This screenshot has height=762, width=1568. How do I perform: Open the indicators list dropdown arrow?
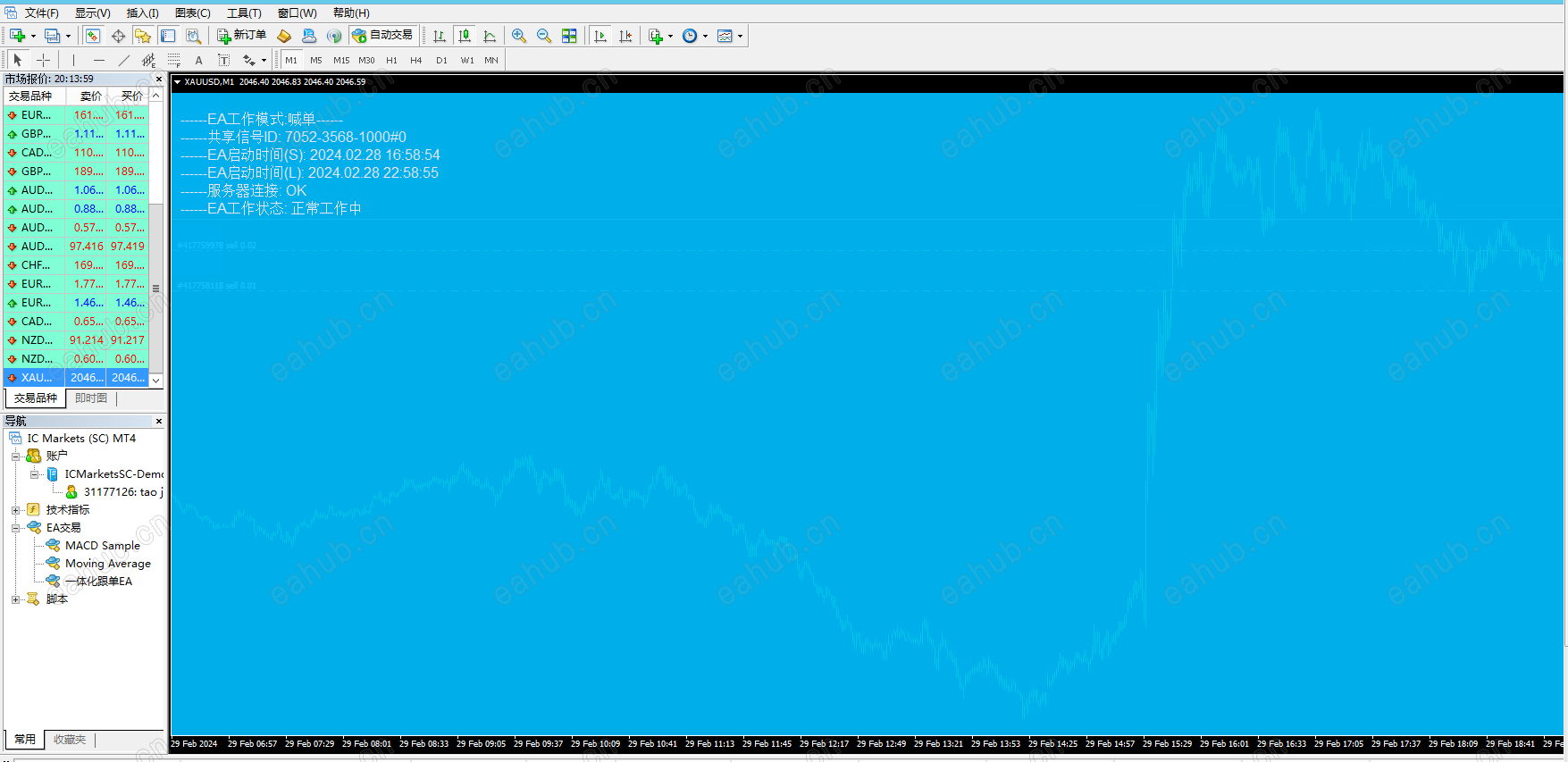(x=670, y=37)
